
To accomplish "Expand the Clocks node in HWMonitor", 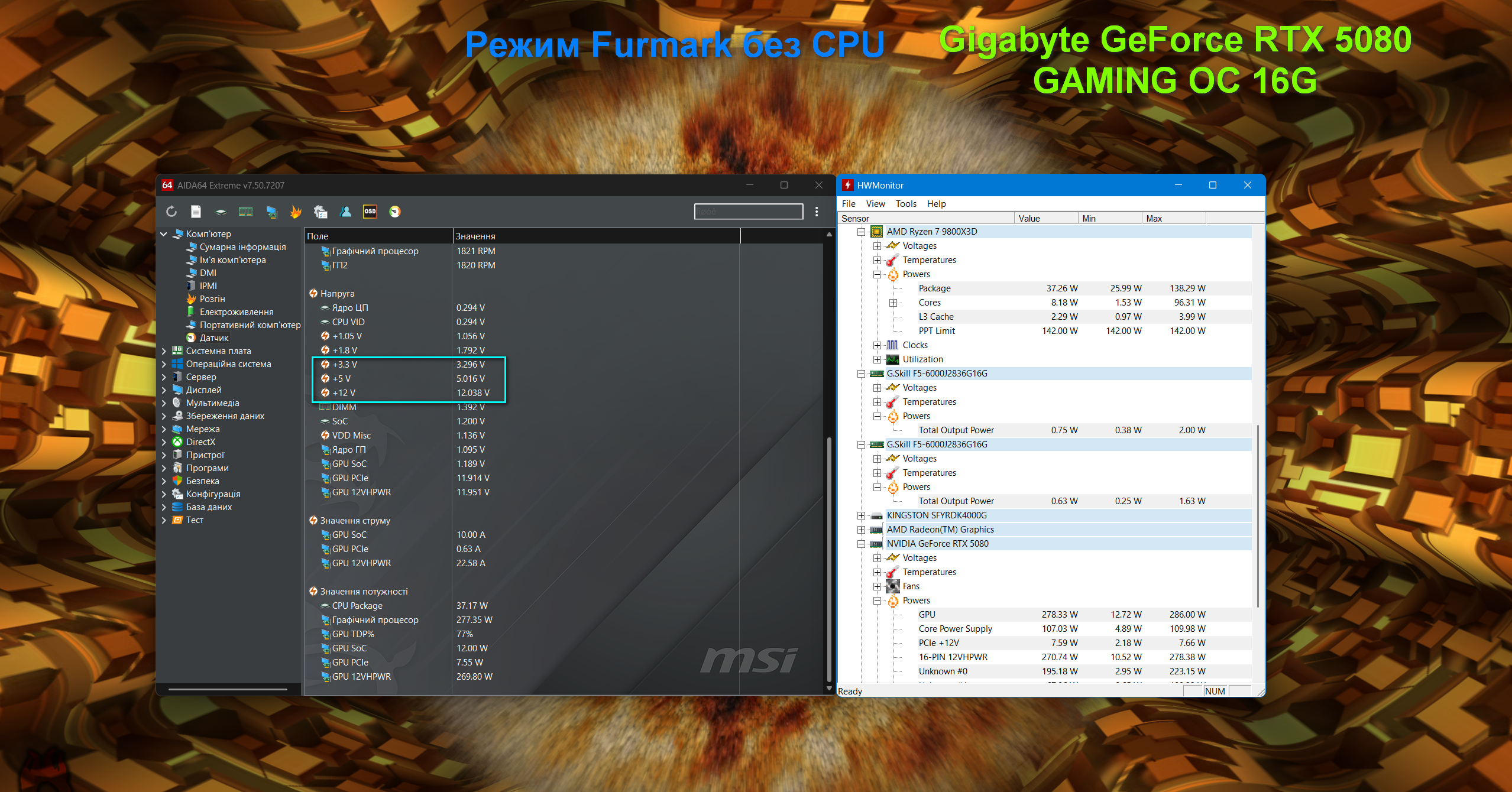I will click(x=878, y=345).
